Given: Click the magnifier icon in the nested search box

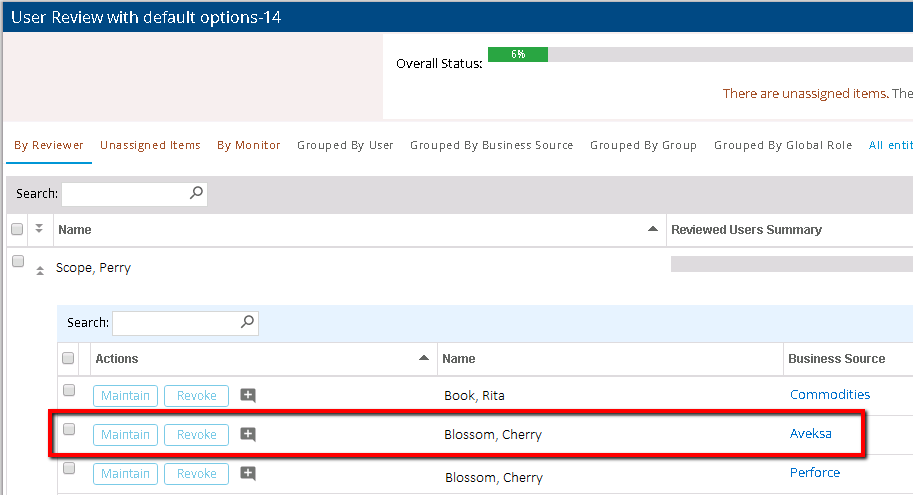Looking at the screenshot, I should point(247,323).
